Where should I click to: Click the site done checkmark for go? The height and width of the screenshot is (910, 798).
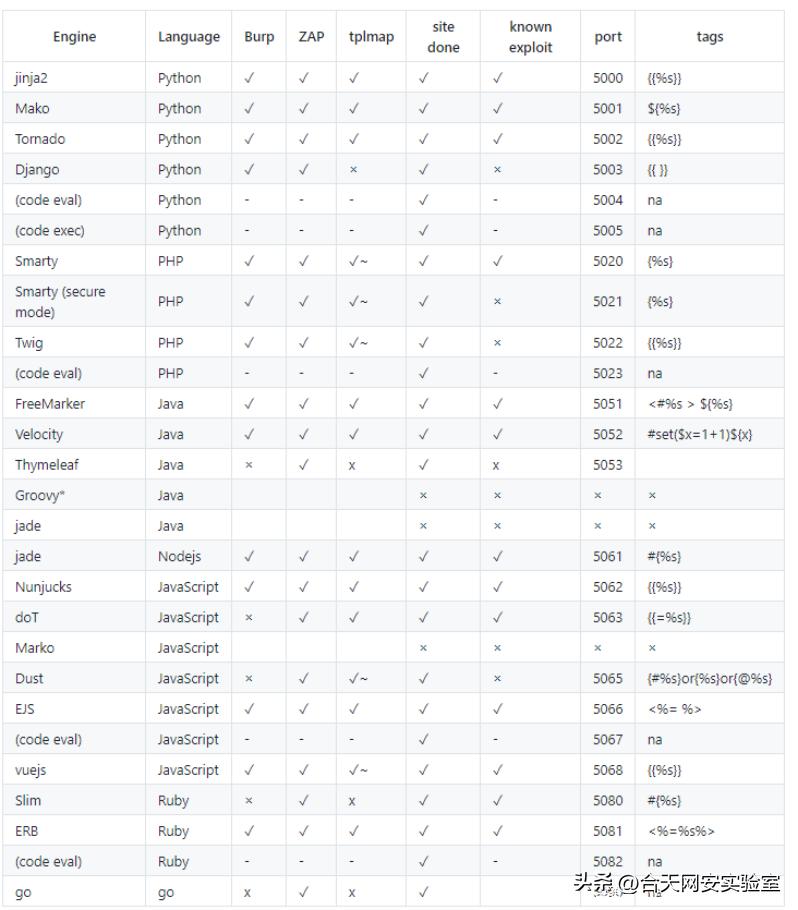click(423, 893)
